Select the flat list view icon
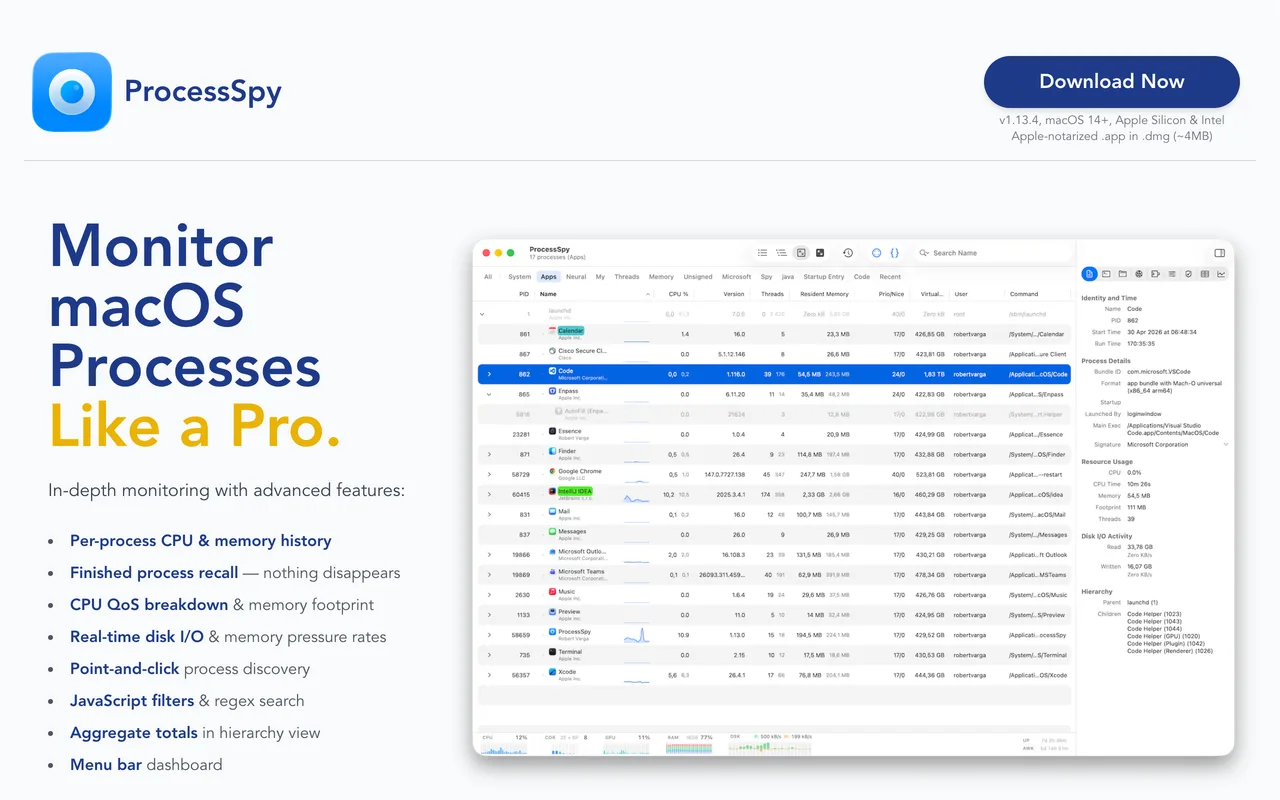This screenshot has height=800, width=1280. click(763, 253)
